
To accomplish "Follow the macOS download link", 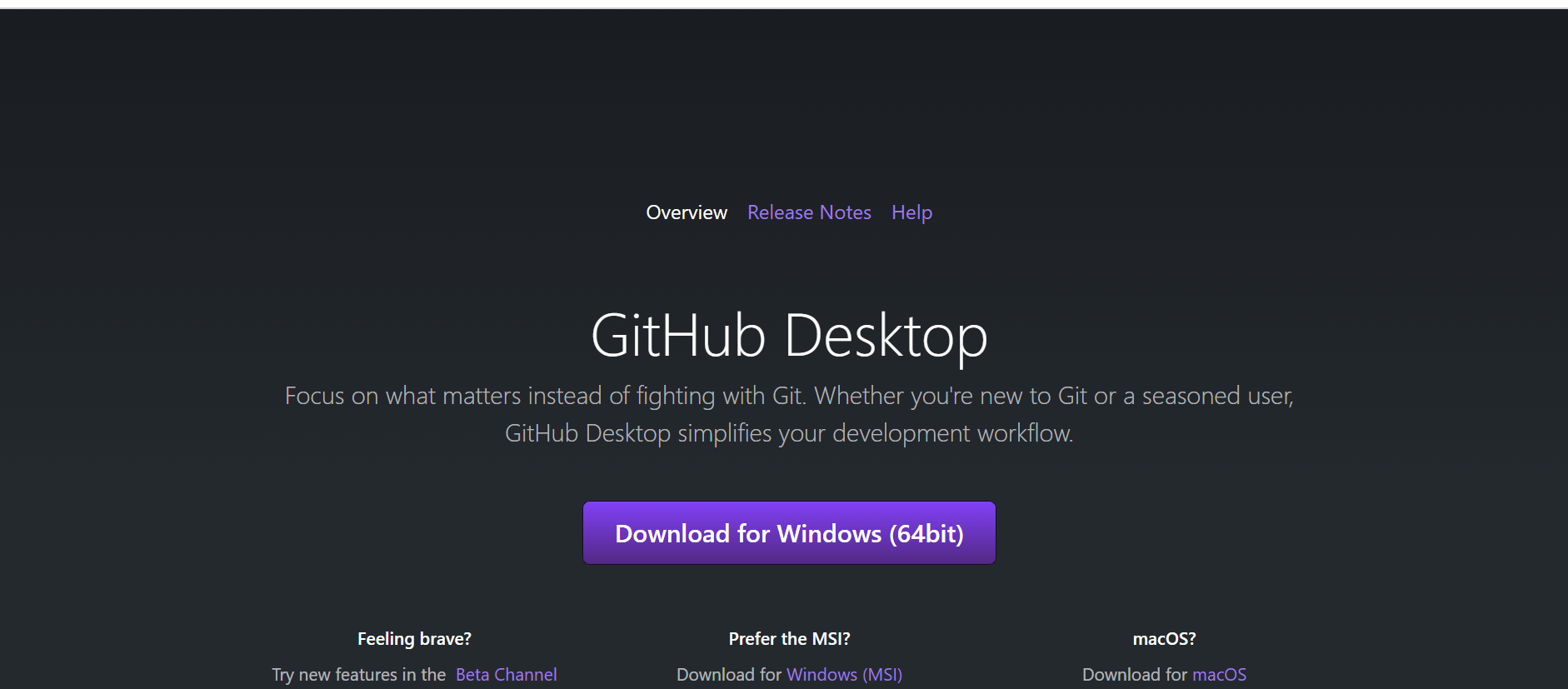I will pyautogui.click(x=1219, y=675).
